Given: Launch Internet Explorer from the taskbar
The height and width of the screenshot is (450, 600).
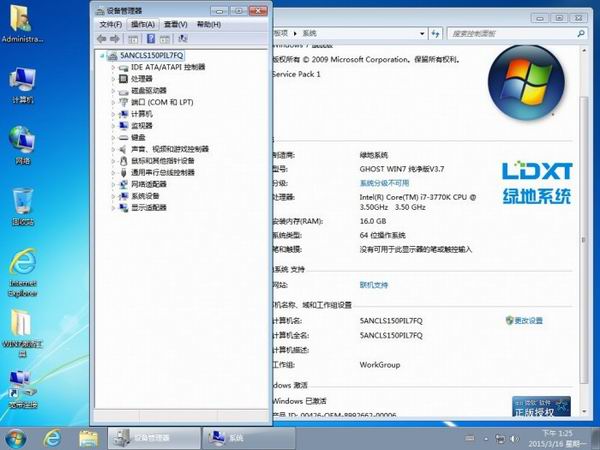Looking at the screenshot, I should coord(52,439).
